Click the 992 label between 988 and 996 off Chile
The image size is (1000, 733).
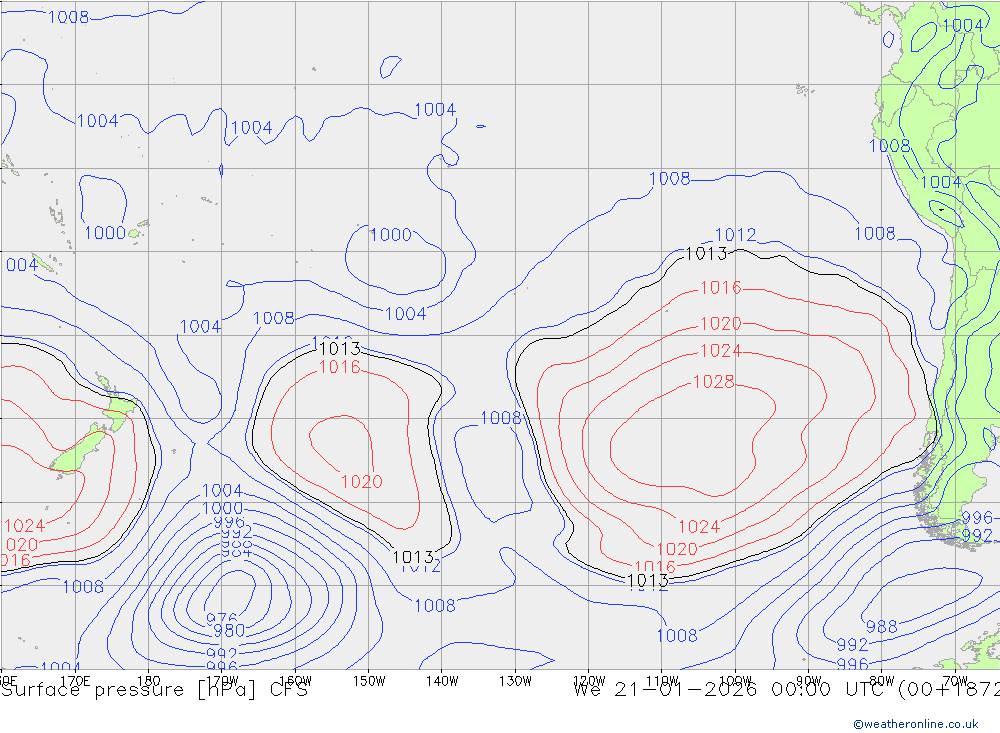point(853,644)
